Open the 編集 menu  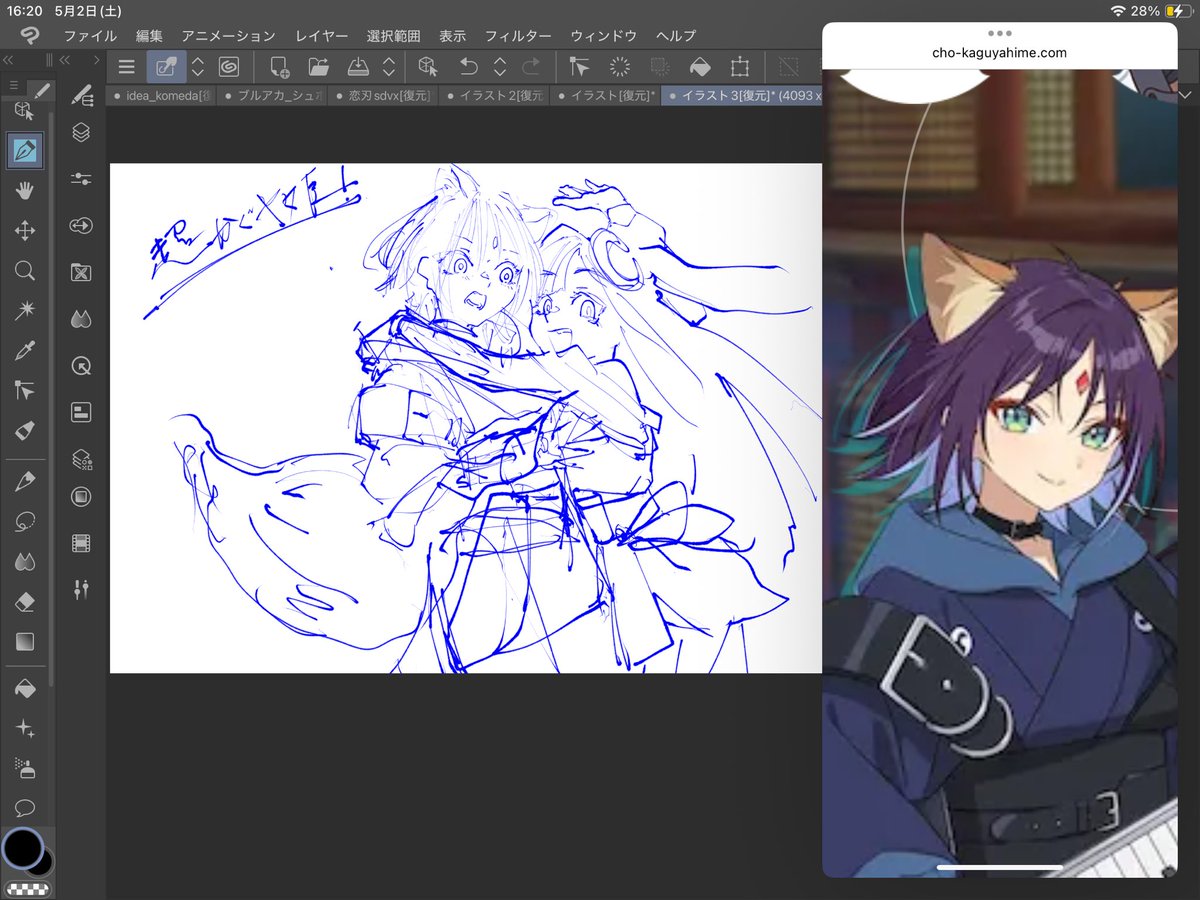coord(149,35)
